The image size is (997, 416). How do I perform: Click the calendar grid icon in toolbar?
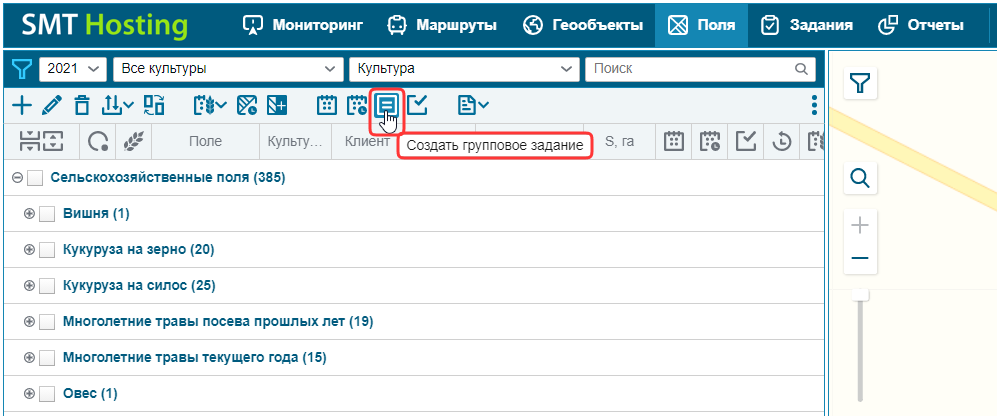tap(327, 105)
